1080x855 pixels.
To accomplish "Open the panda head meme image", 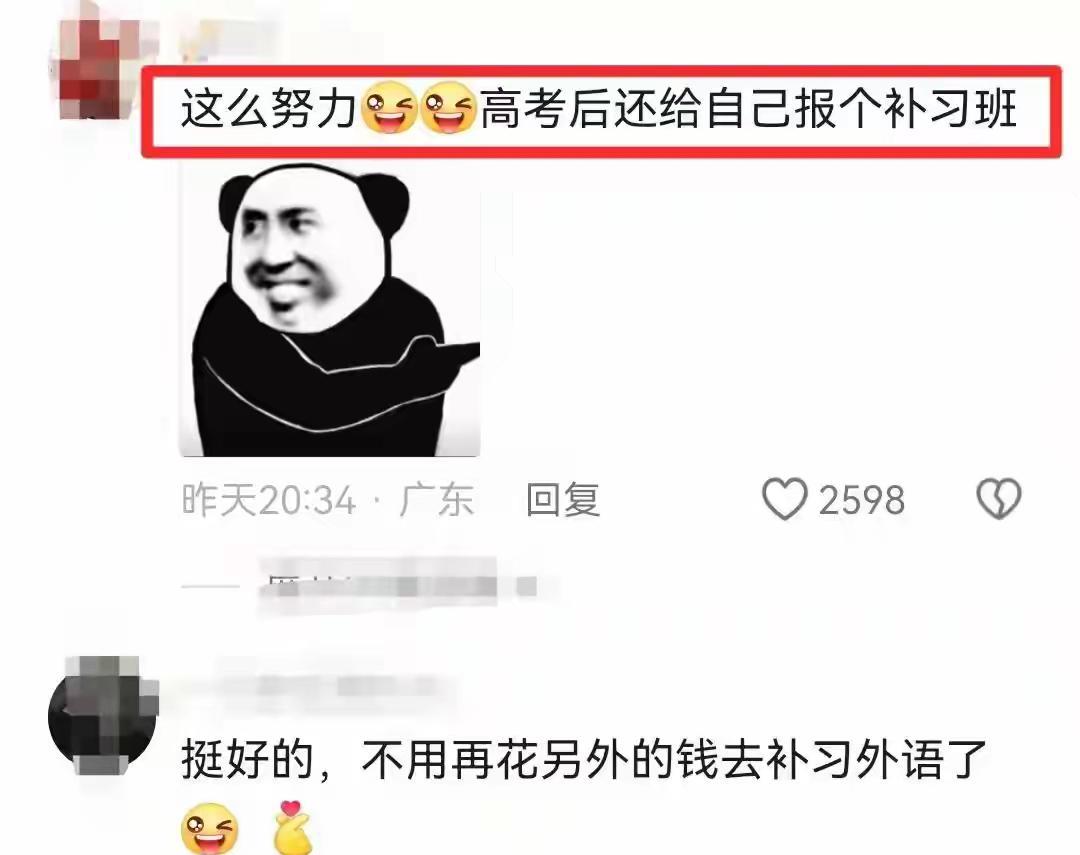I will (330, 309).
